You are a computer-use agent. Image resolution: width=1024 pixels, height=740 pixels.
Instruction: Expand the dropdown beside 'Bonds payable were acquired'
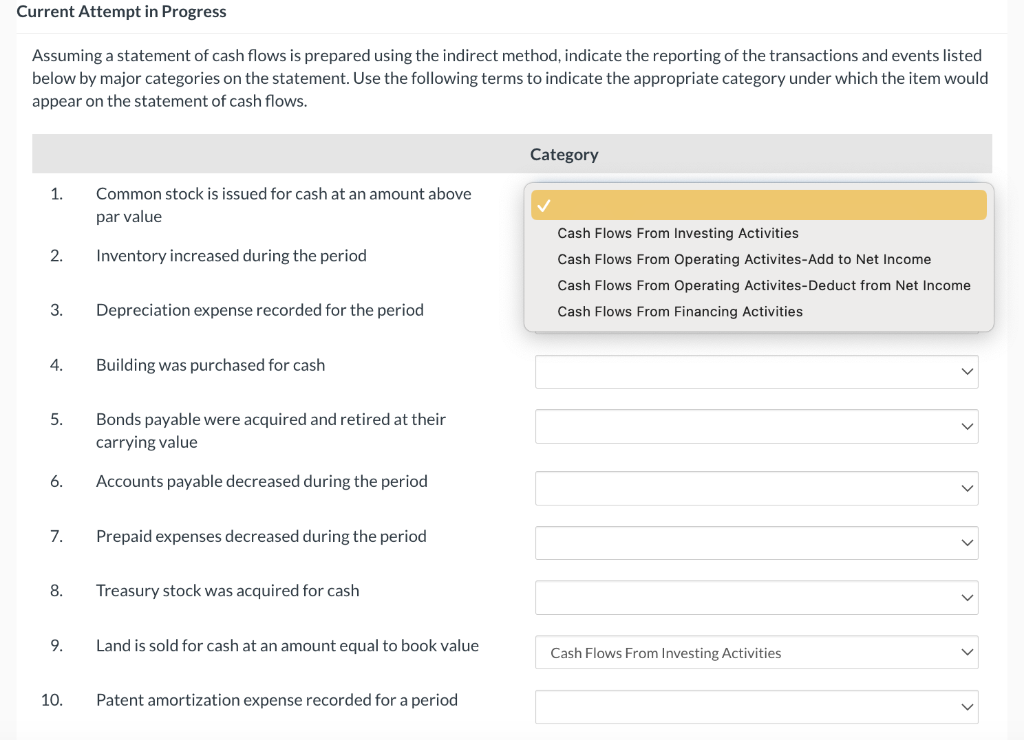click(756, 426)
